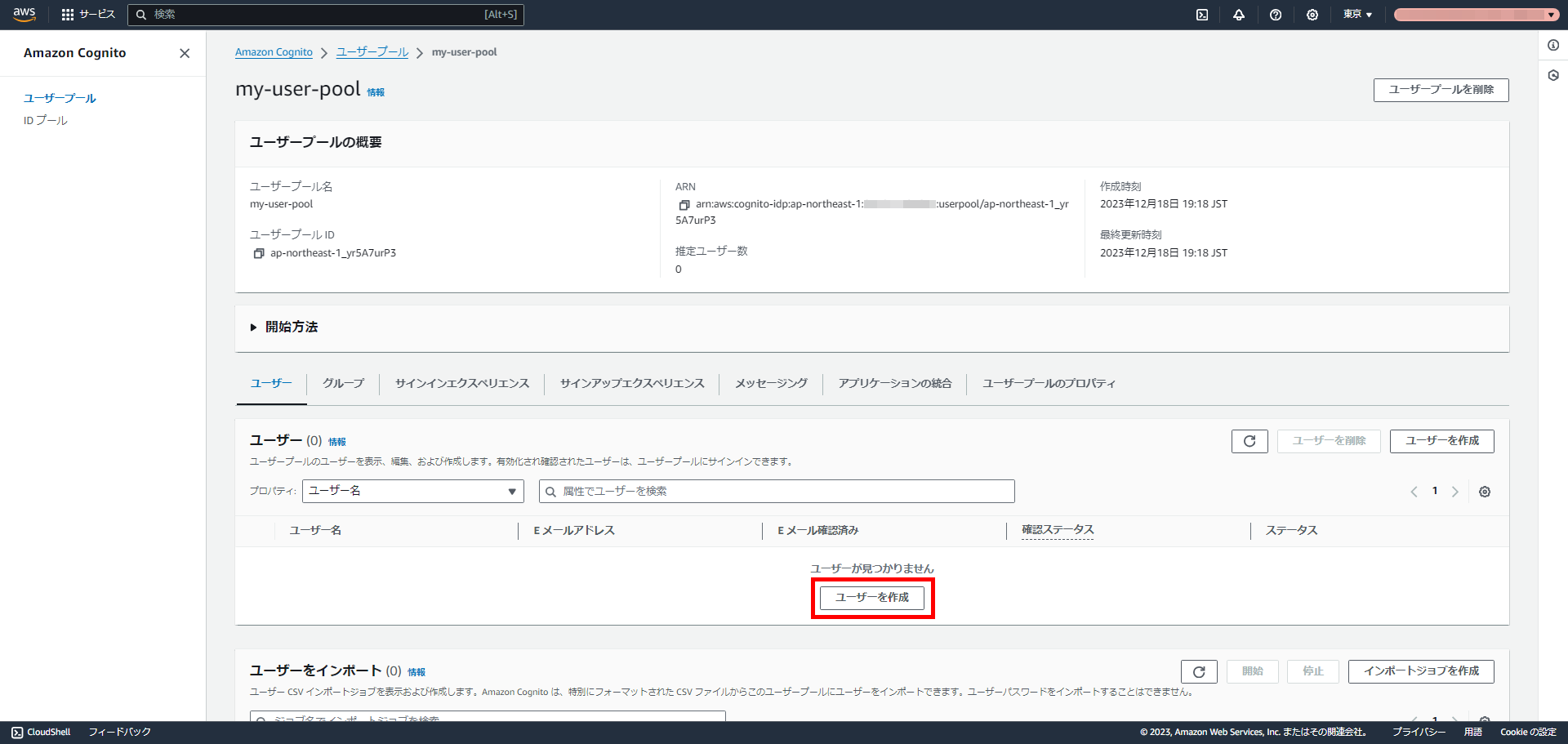Click the user attribute search field

point(776,491)
